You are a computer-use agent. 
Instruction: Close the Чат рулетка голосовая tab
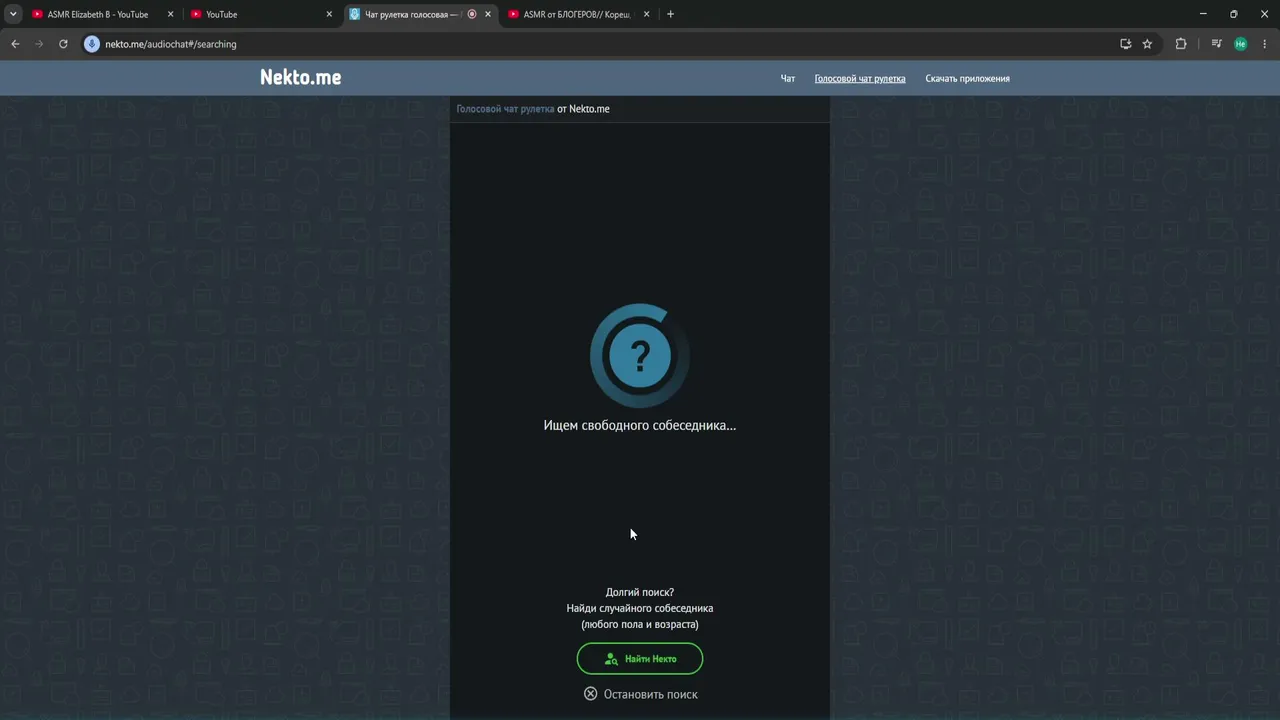point(488,14)
